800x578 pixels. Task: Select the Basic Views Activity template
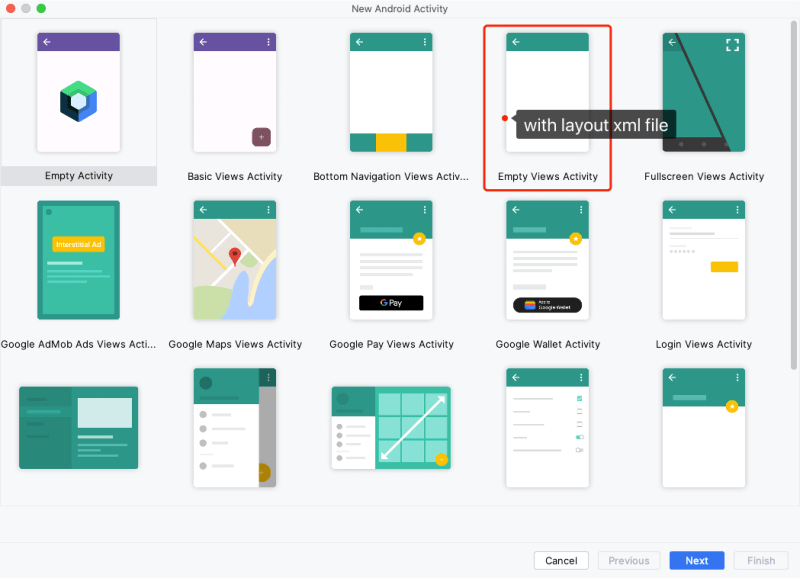coord(234,91)
